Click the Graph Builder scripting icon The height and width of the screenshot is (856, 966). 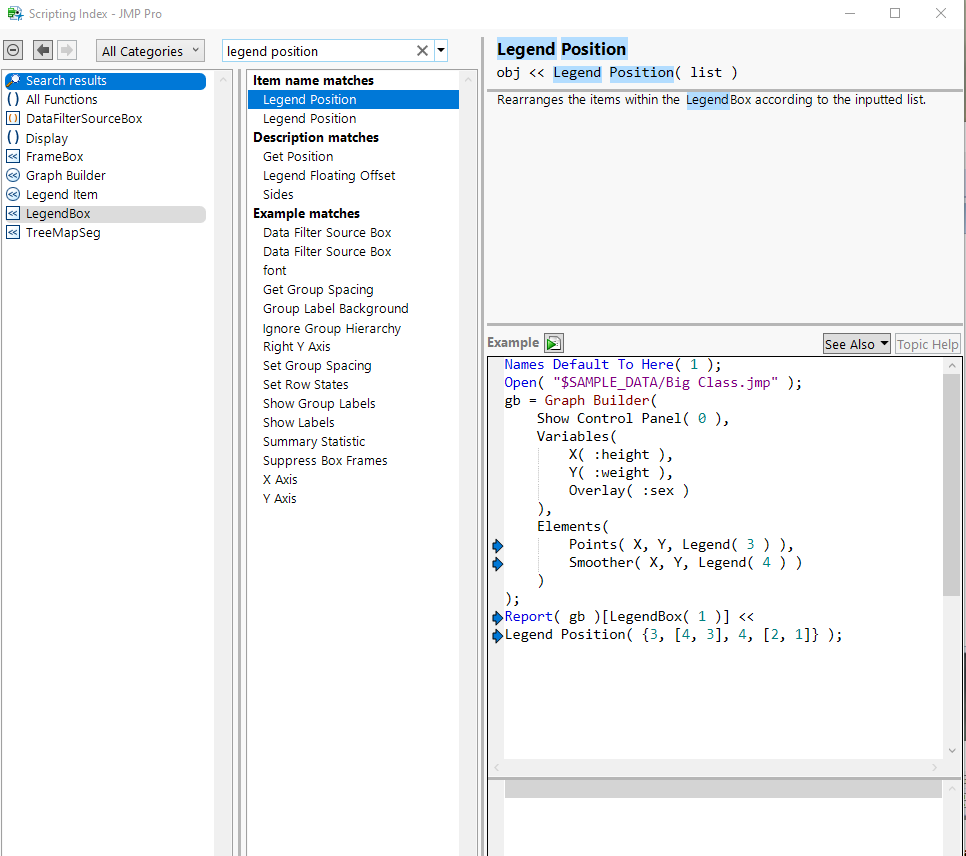[x=12, y=175]
